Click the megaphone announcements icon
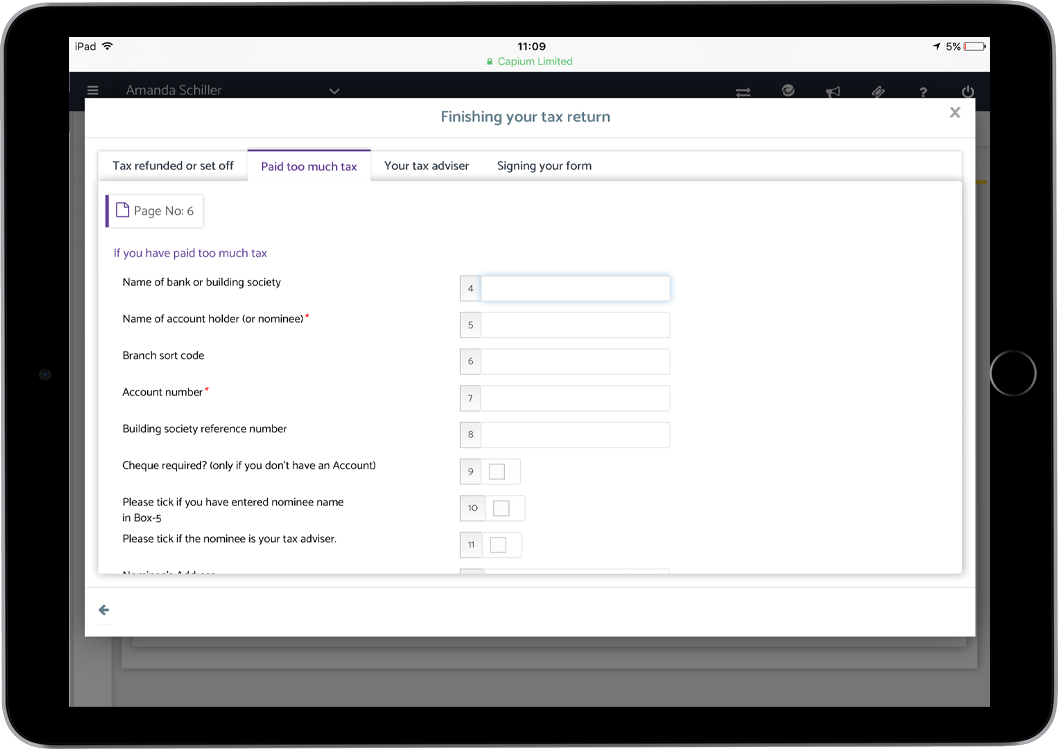Image resolution: width=1058 pixels, height=749 pixels. pyautogui.click(x=832, y=92)
